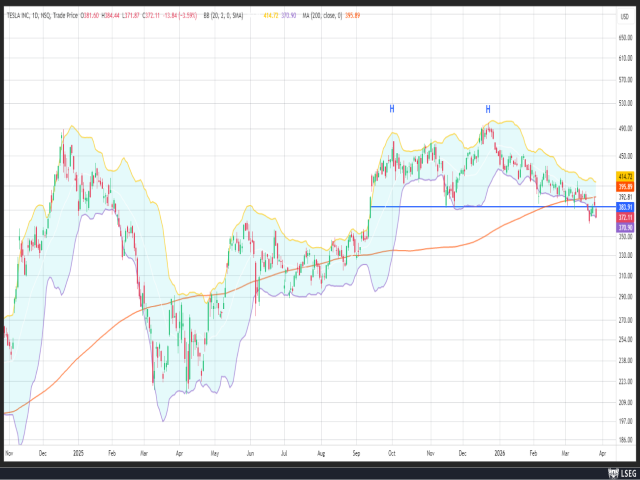Click the first blue H marker near October
This screenshot has height=480, width=640.
pos(392,109)
